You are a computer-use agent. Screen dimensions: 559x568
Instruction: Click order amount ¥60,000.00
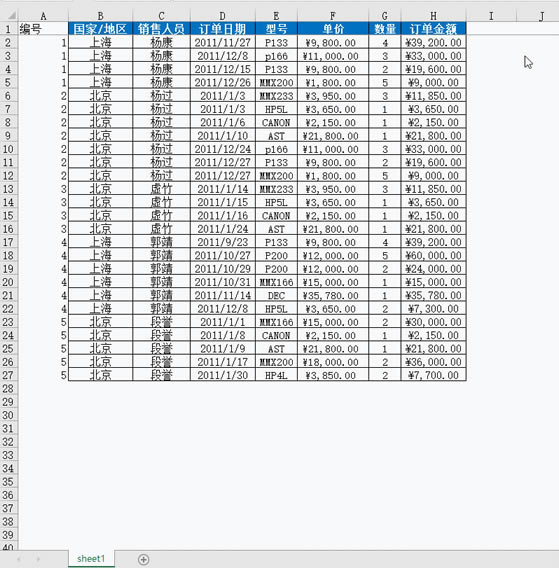tap(433, 255)
